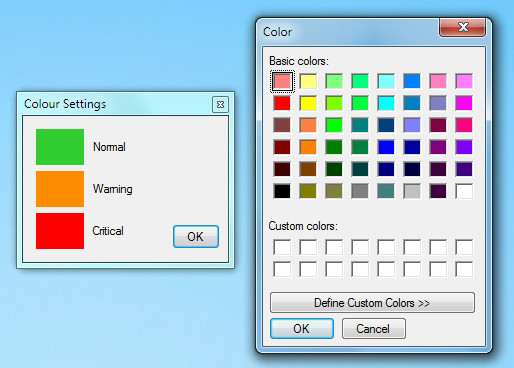Select the bright yellow basic color

[x=308, y=103]
